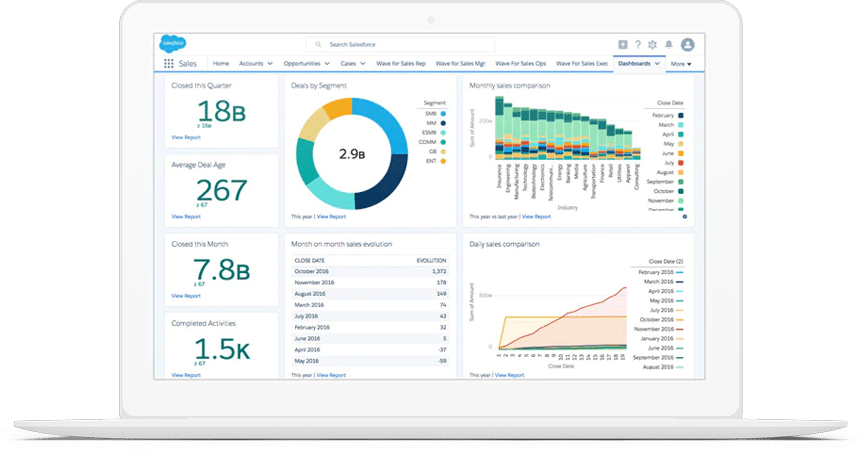
Task: Expand the Cases dropdown arrow
Action: coord(363,64)
